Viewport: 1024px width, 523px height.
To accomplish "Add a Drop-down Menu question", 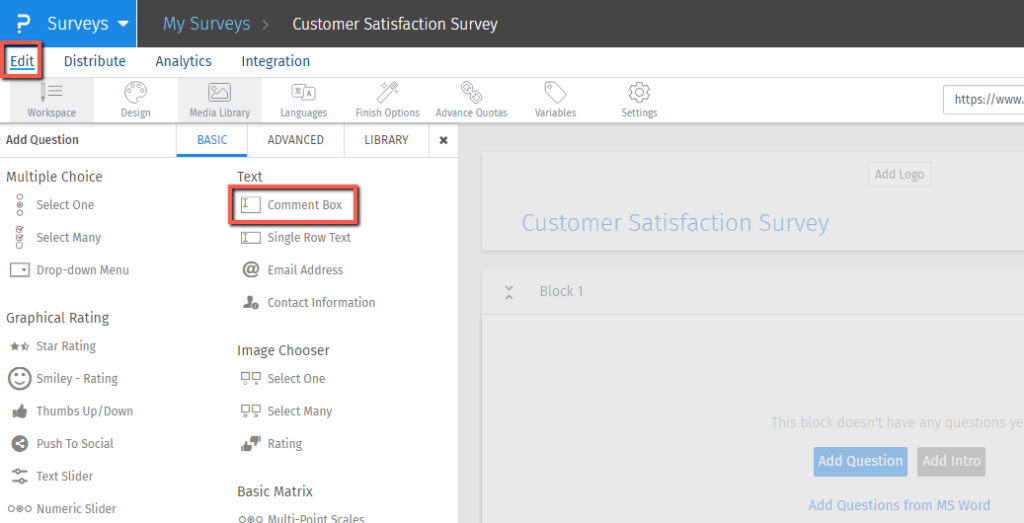I will pos(82,270).
